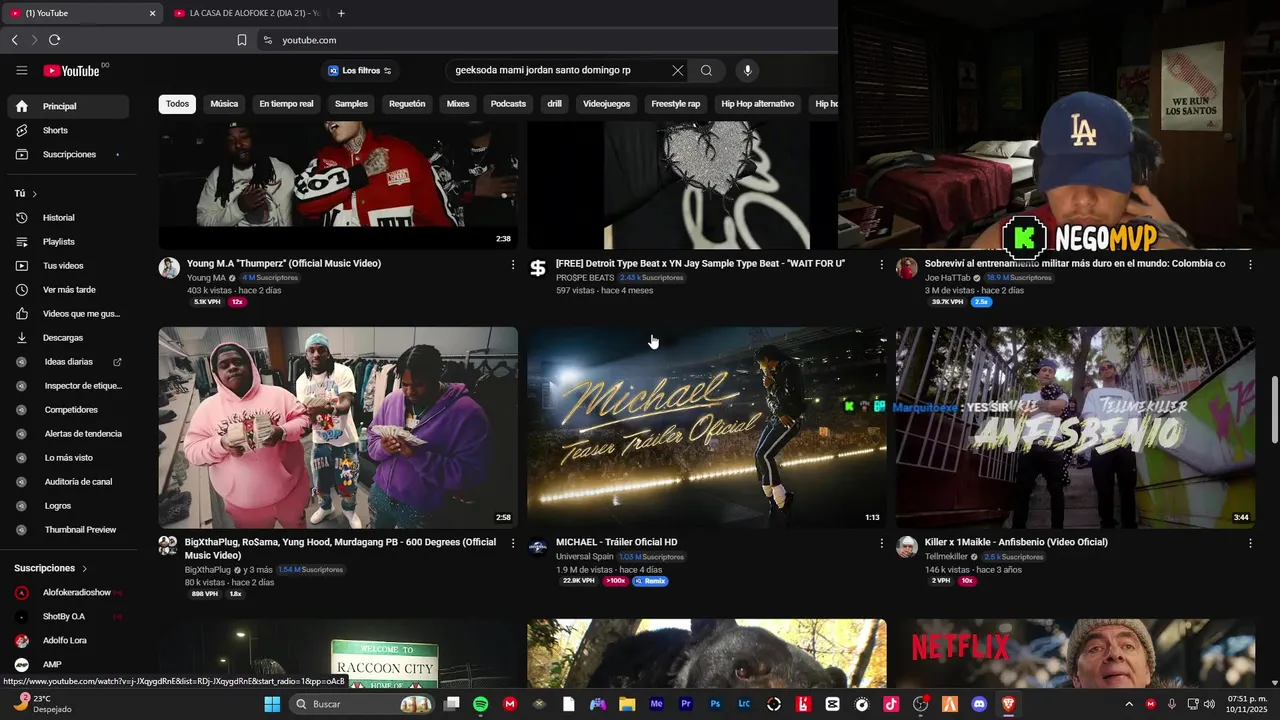
Task: Open Joe HaTTab channel link
Action: [x=947, y=277]
